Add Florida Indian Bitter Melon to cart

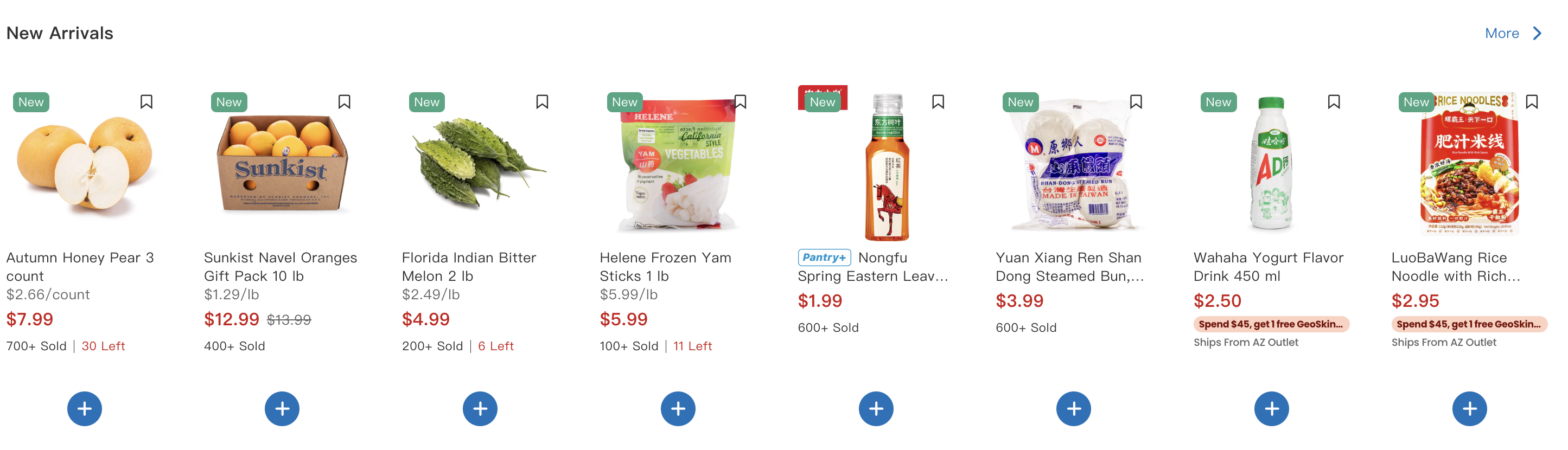[x=480, y=409]
